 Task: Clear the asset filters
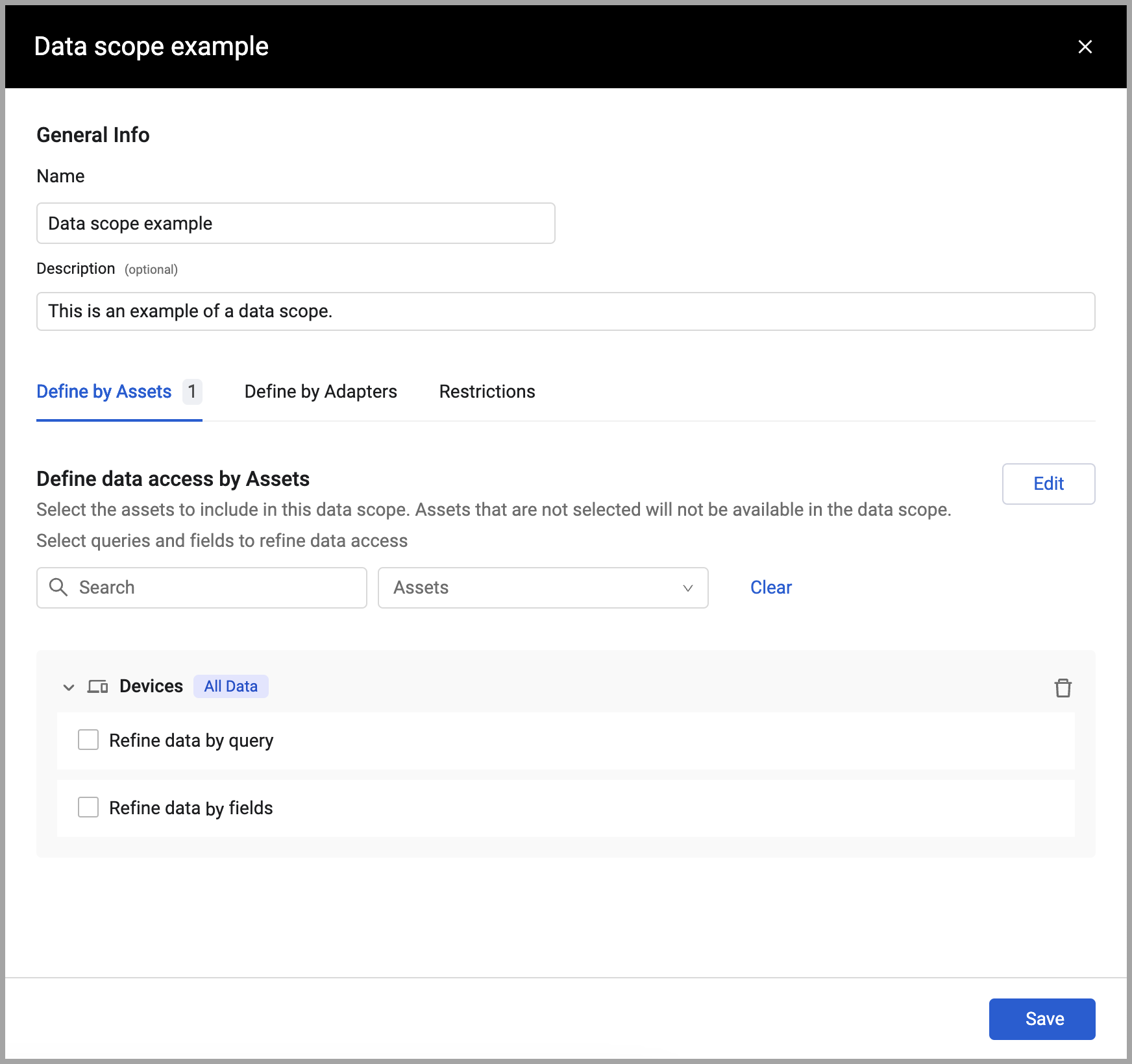tap(771, 588)
